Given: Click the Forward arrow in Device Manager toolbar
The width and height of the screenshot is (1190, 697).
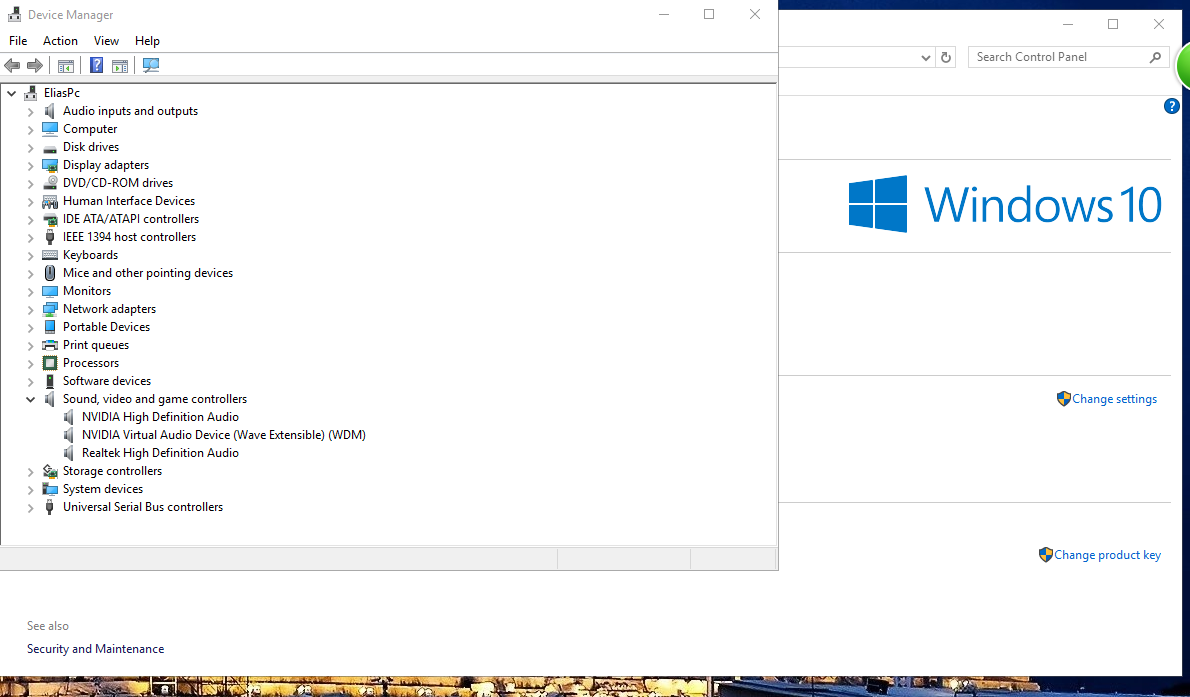Looking at the screenshot, I should coord(35,65).
